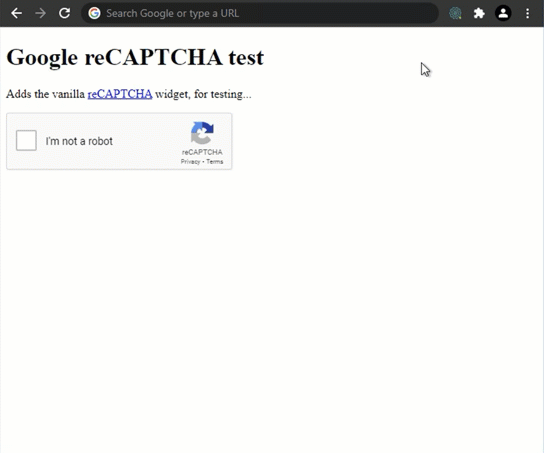
Task: Open the teal extension icon in toolbar
Action: pos(455,14)
